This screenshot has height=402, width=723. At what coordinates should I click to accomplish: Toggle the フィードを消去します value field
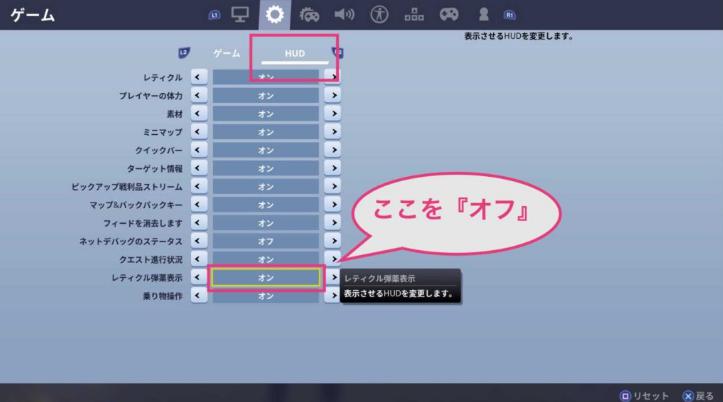click(x=266, y=223)
